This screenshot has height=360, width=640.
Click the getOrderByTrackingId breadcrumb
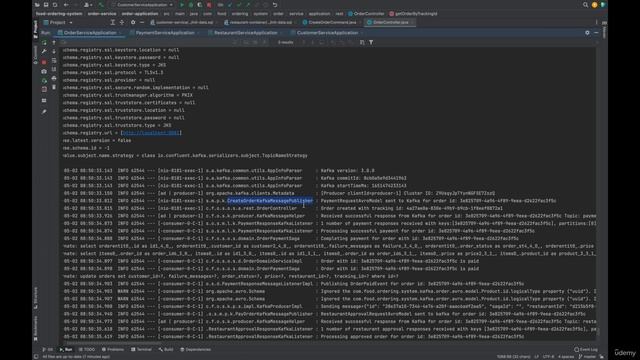413,13
